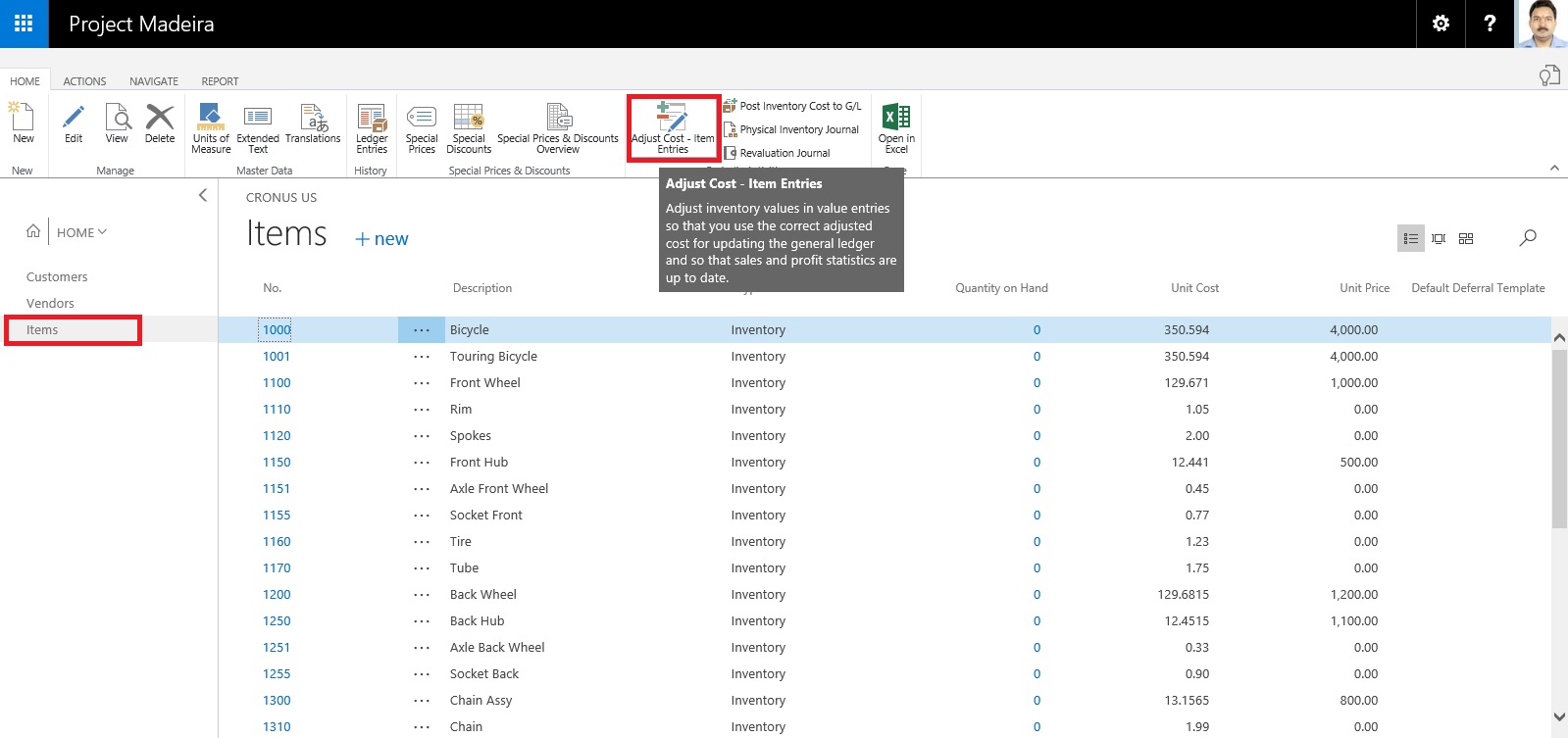Collapse the left navigation pane
This screenshot has height=738, width=1568.
[x=203, y=195]
